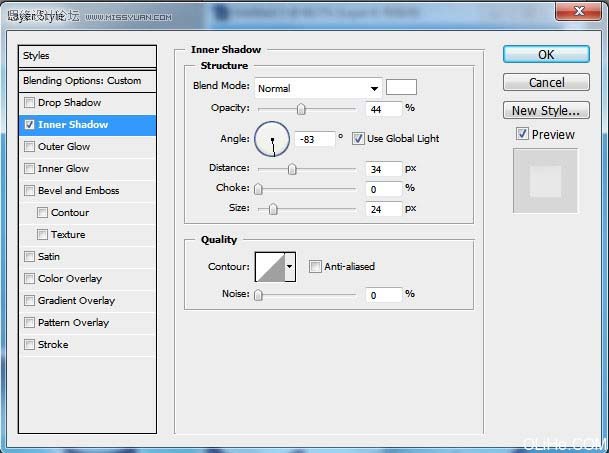Viewport: 609px width, 453px height.
Task: Select the Drop Shadow list row
Action: click(87, 103)
